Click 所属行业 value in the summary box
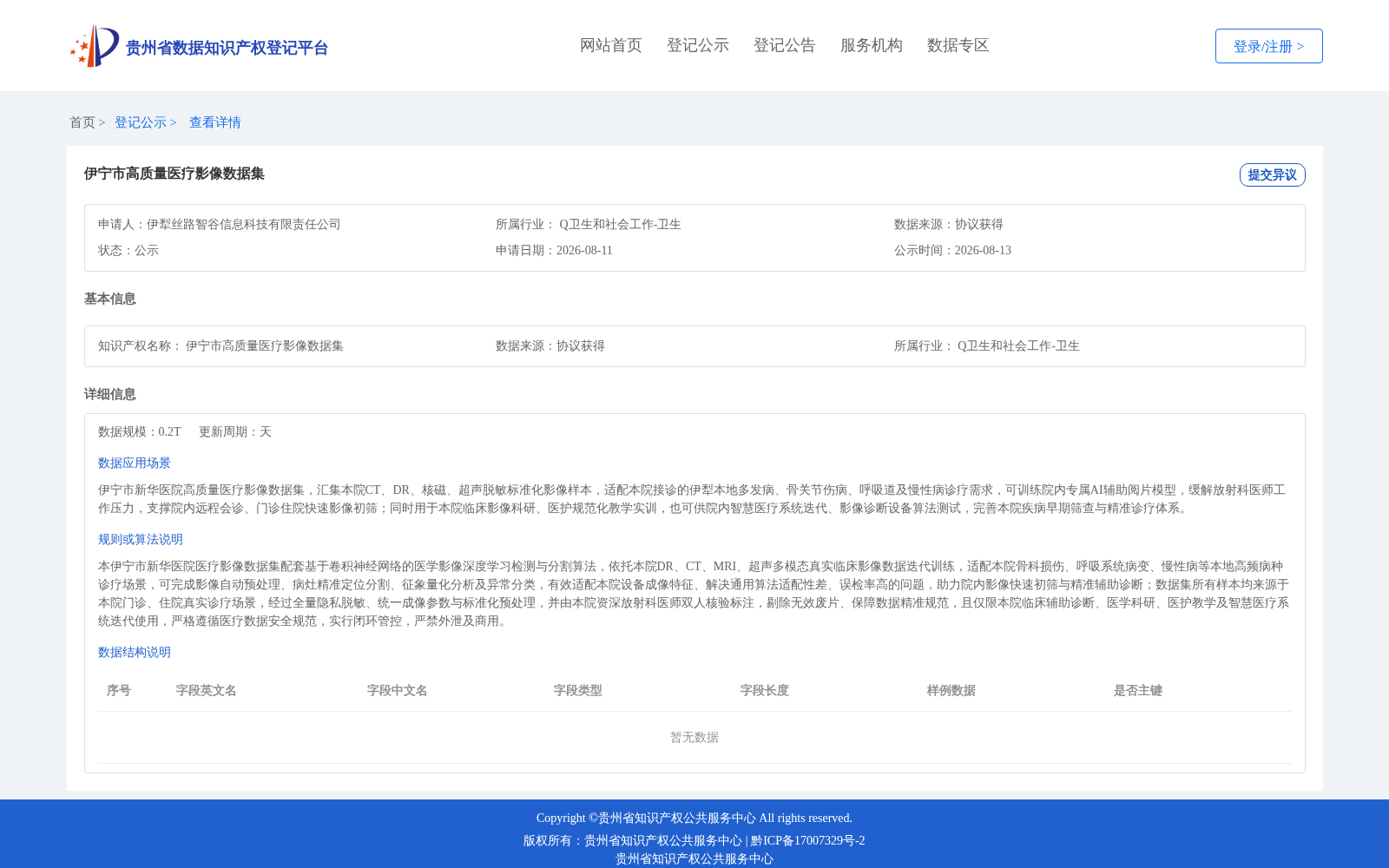Screen dimensions: 1389x868 coord(620,224)
